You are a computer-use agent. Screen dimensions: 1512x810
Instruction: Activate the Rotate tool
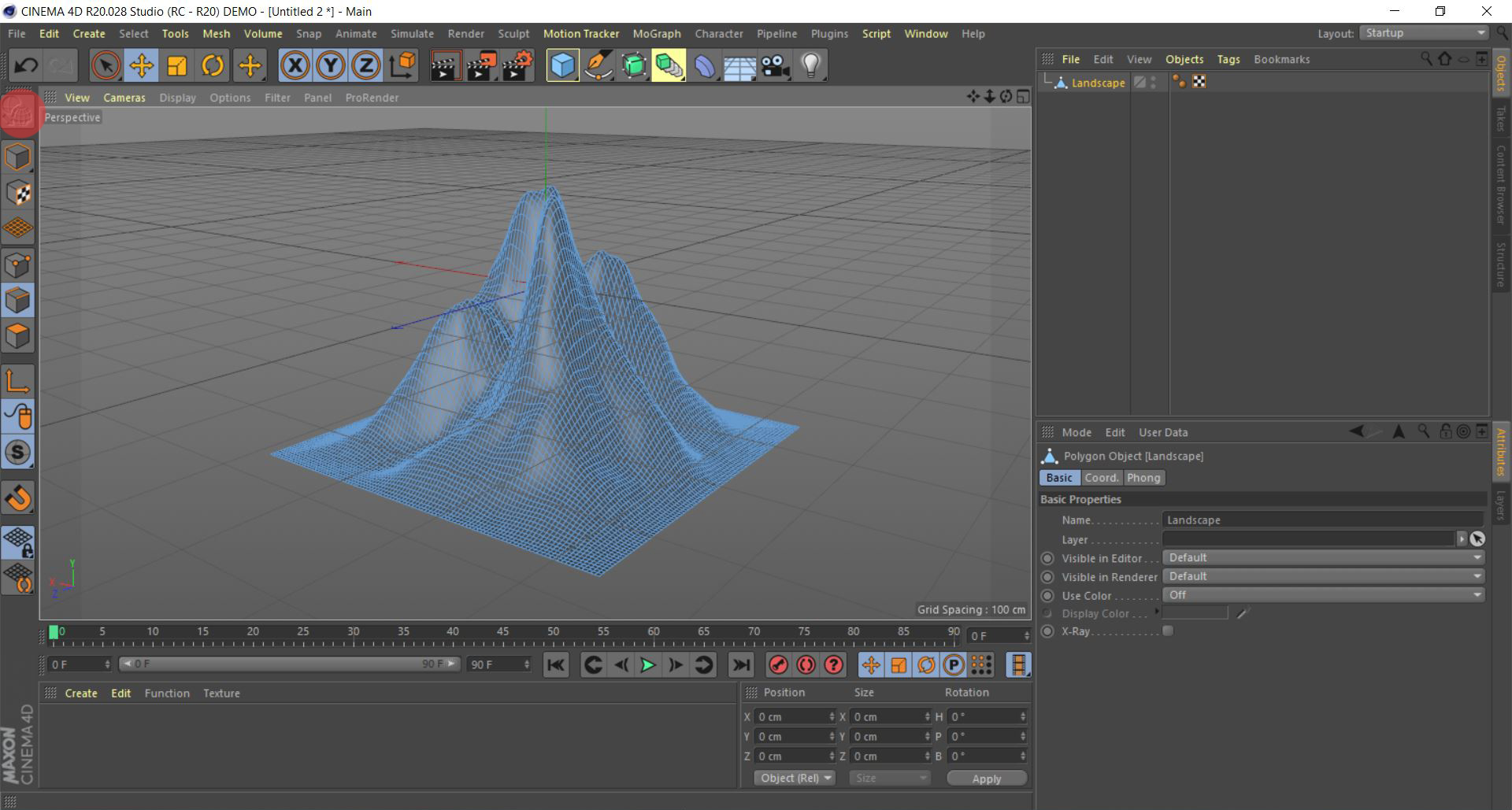pyautogui.click(x=213, y=65)
